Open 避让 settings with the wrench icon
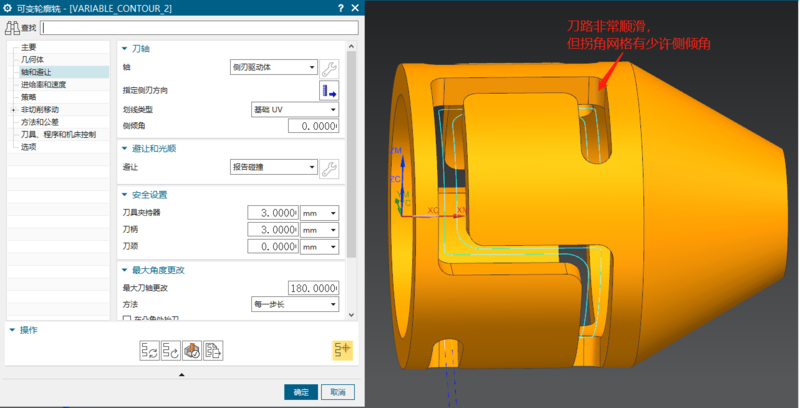This screenshot has height=408, width=800. [x=329, y=168]
